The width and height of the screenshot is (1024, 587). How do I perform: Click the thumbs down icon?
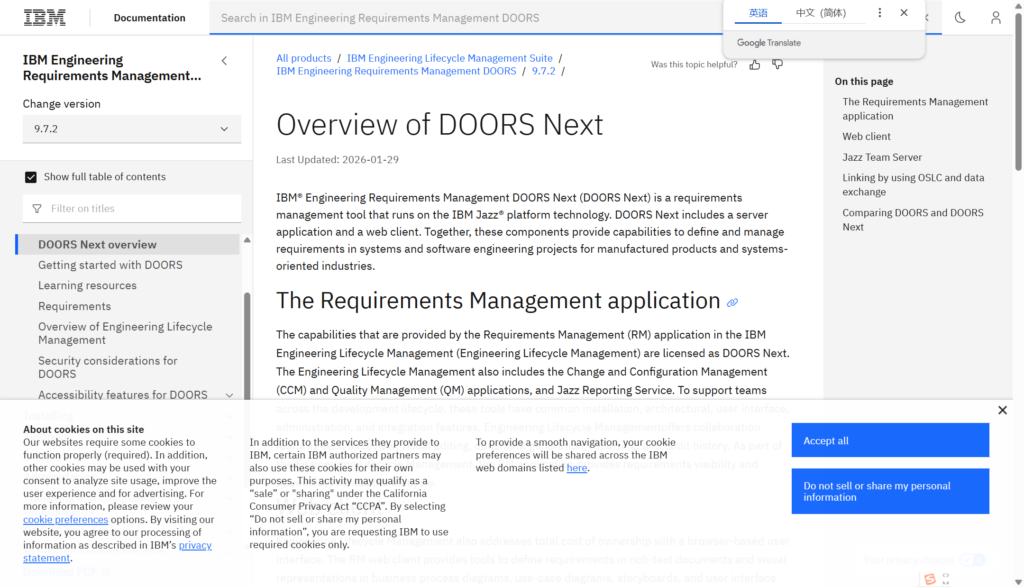[778, 65]
